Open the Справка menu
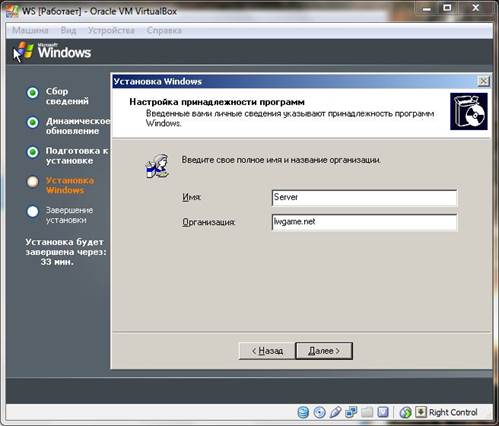This screenshot has width=499, height=426. pos(164,30)
